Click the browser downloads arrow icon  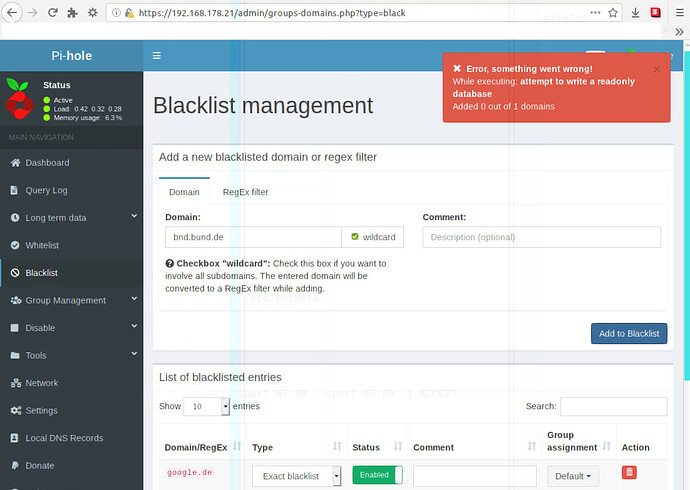tap(636, 13)
